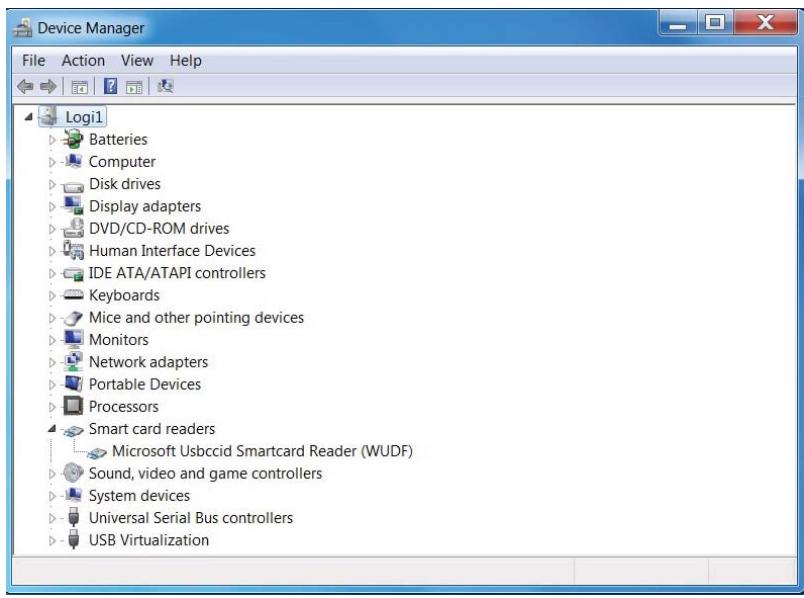Click the Network adapters icon
This screenshot has height=598, width=804.
coord(73,362)
